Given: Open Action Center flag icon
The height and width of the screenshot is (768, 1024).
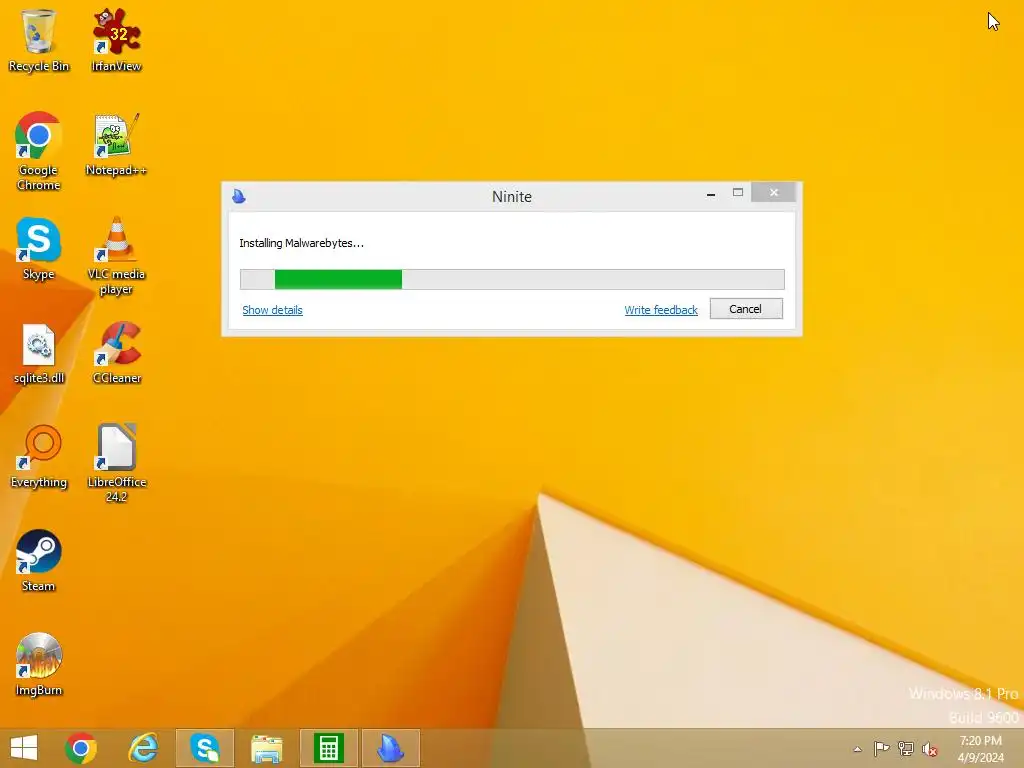Looking at the screenshot, I should [x=882, y=748].
